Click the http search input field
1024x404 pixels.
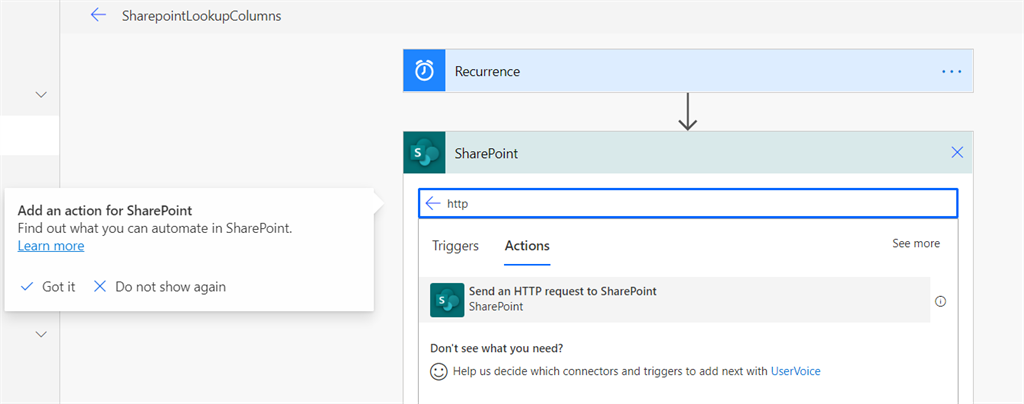click(x=688, y=204)
